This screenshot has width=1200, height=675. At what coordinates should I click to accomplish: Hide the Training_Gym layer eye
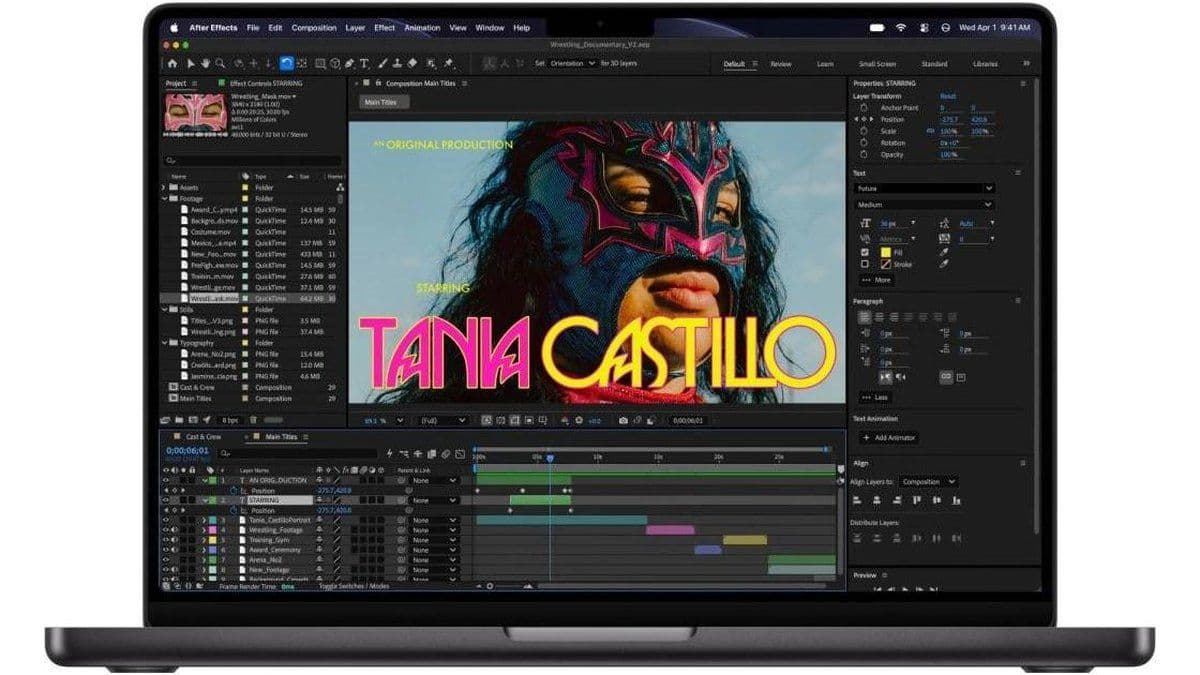[166, 540]
